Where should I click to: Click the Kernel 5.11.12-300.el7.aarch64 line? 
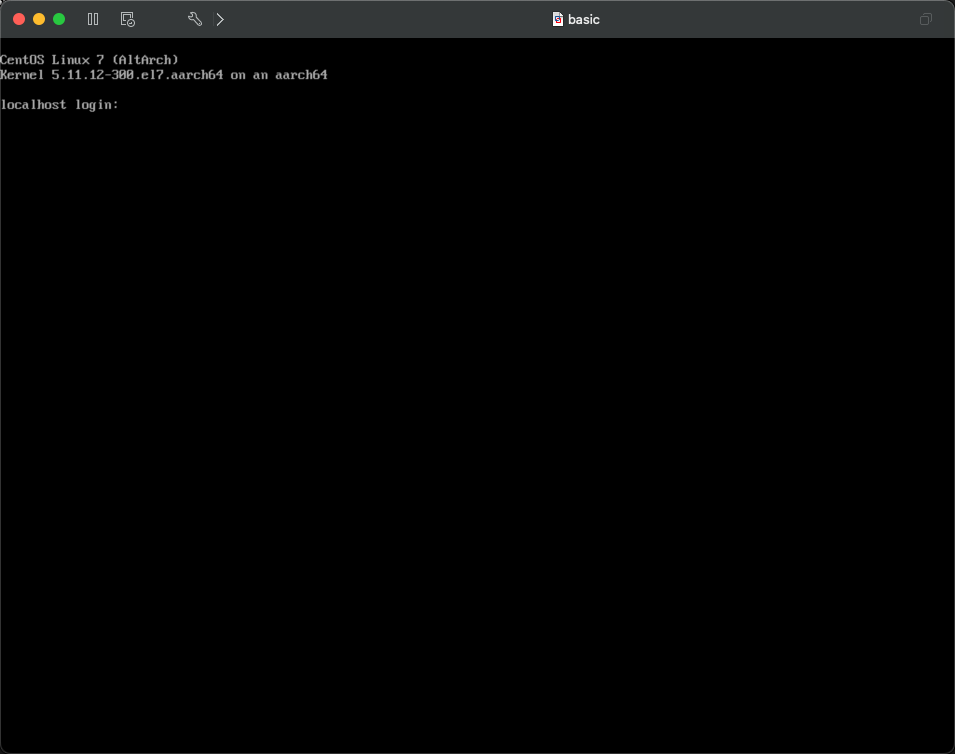164,75
